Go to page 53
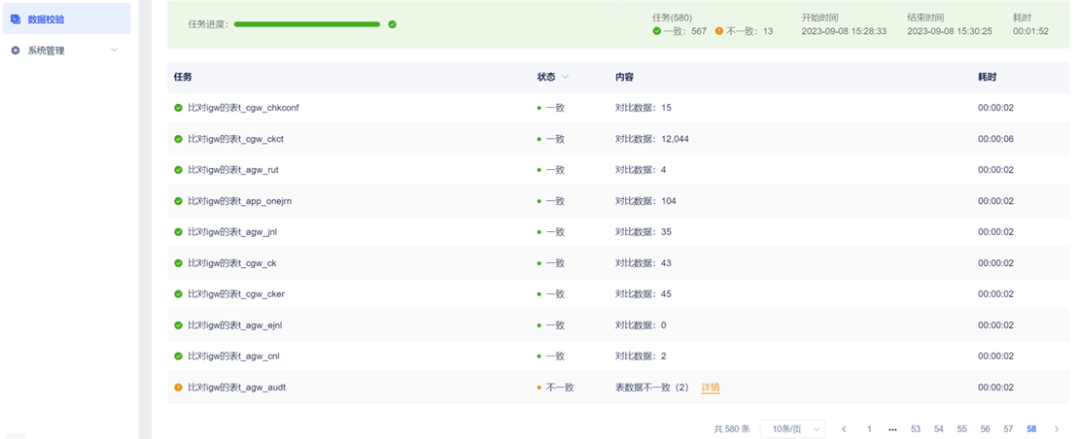The width and height of the screenshot is (1080, 439). tap(915, 429)
